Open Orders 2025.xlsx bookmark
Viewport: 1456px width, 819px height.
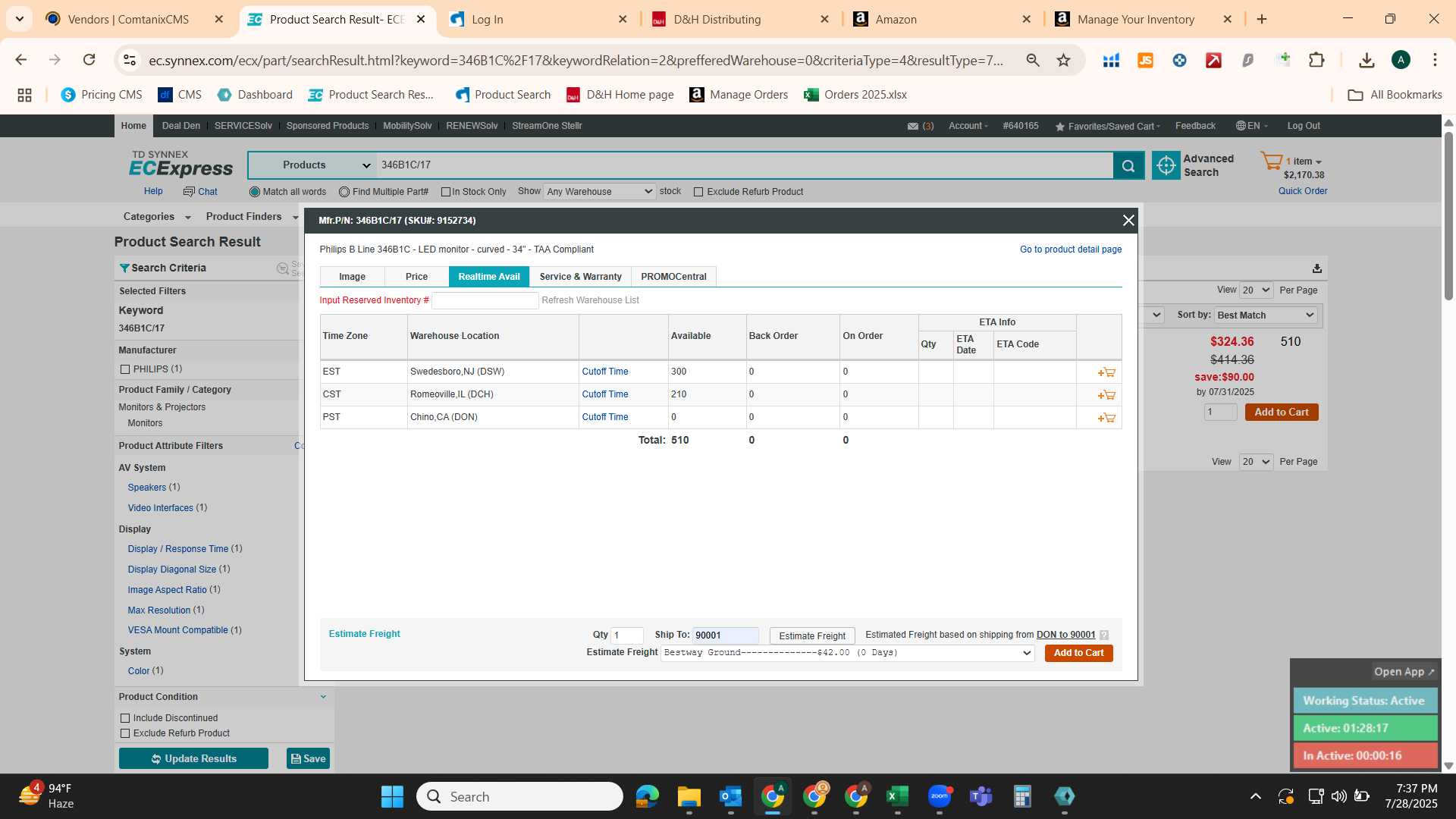click(x=855, y=95)
